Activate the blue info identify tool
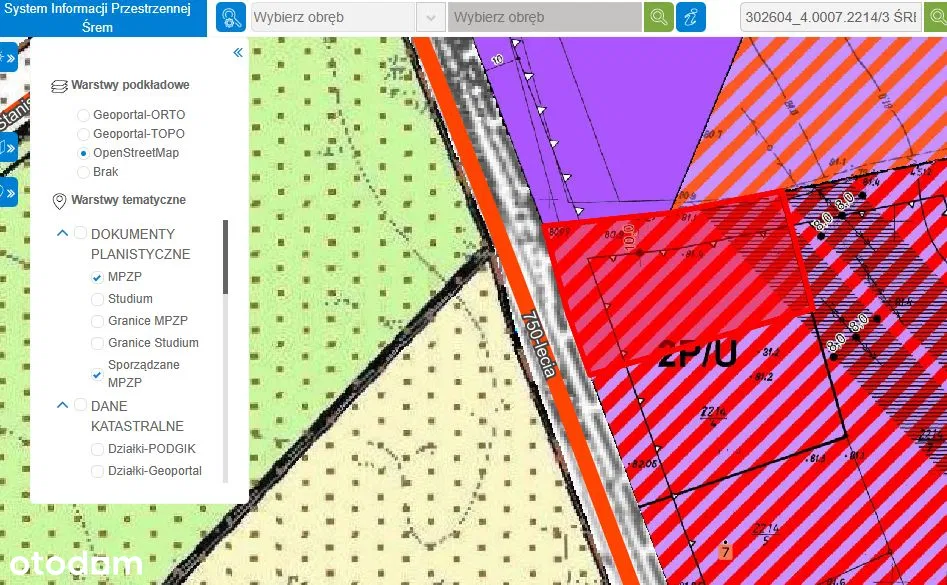Viewport: 947px width, 585px height. [690, 17]
